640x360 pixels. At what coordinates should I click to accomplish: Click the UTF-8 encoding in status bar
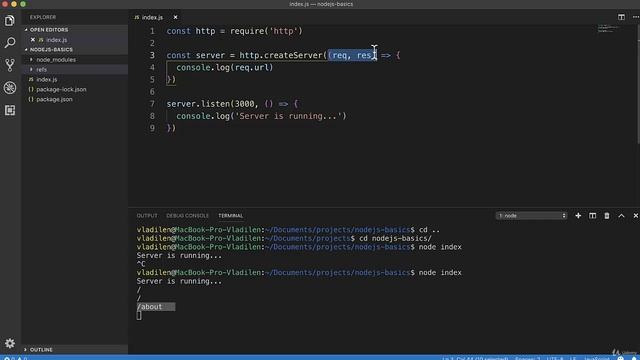(x=555, y=358)
